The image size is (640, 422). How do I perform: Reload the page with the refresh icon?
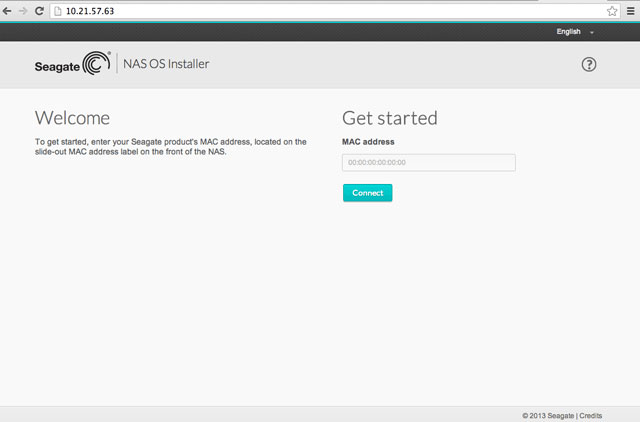click(x=39, y=10)
